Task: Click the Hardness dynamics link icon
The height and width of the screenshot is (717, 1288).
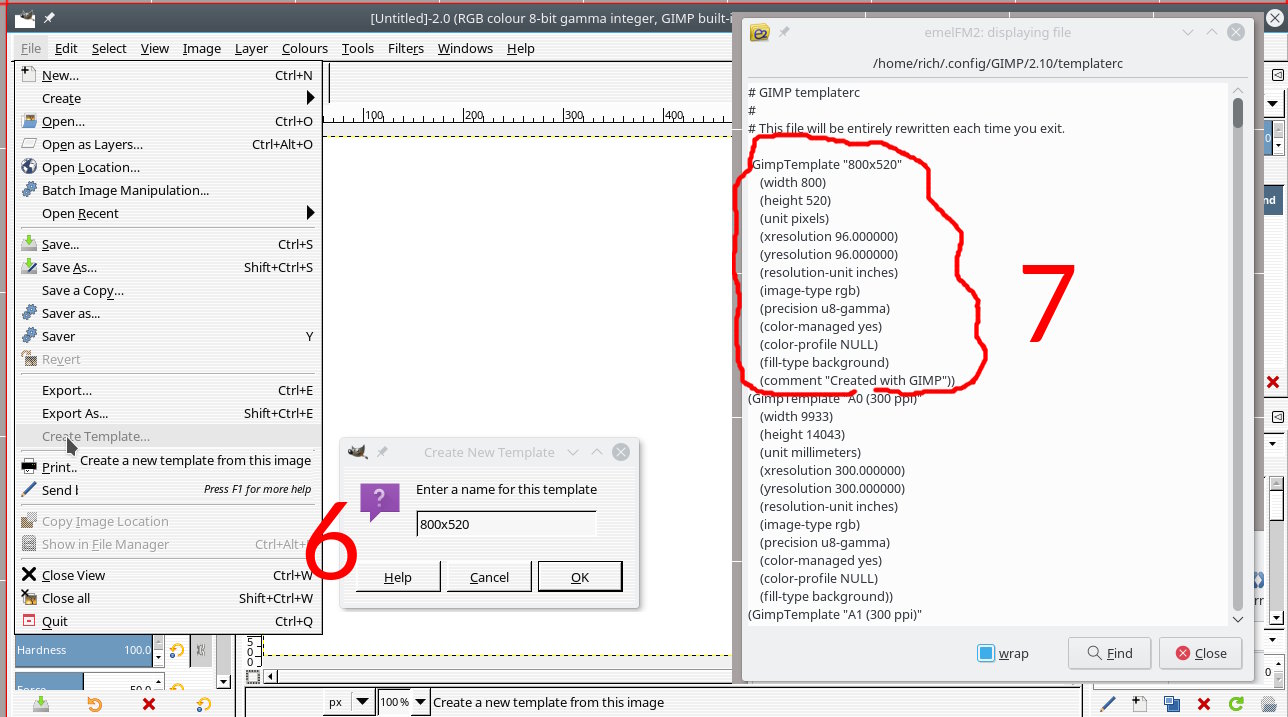Action: click(200, 650)
